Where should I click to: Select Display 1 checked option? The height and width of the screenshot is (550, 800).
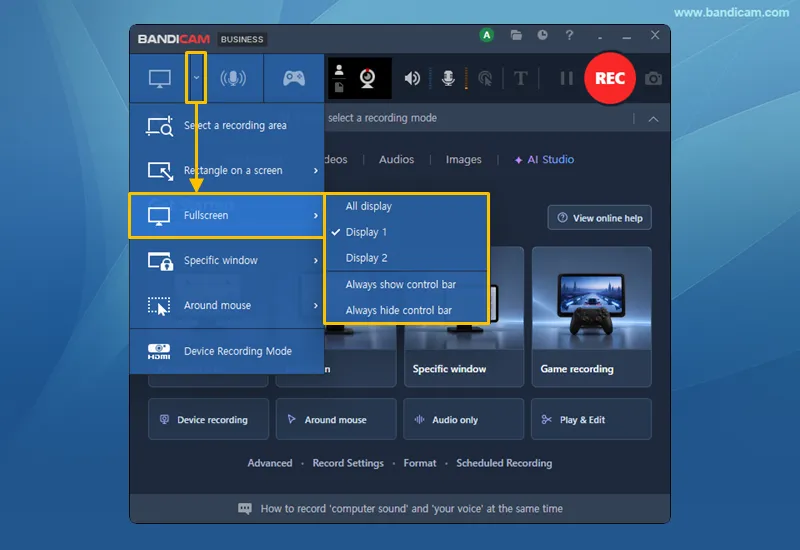(x=406, y=232)
